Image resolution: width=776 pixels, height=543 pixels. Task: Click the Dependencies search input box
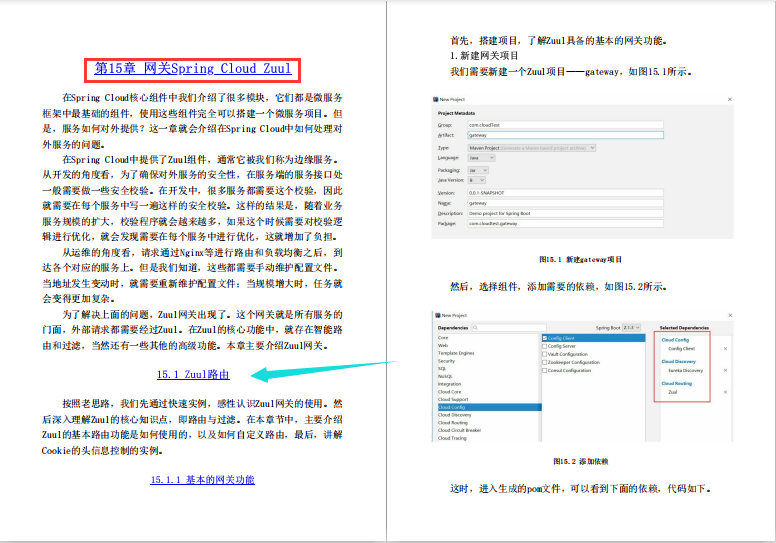coord(509,328)
